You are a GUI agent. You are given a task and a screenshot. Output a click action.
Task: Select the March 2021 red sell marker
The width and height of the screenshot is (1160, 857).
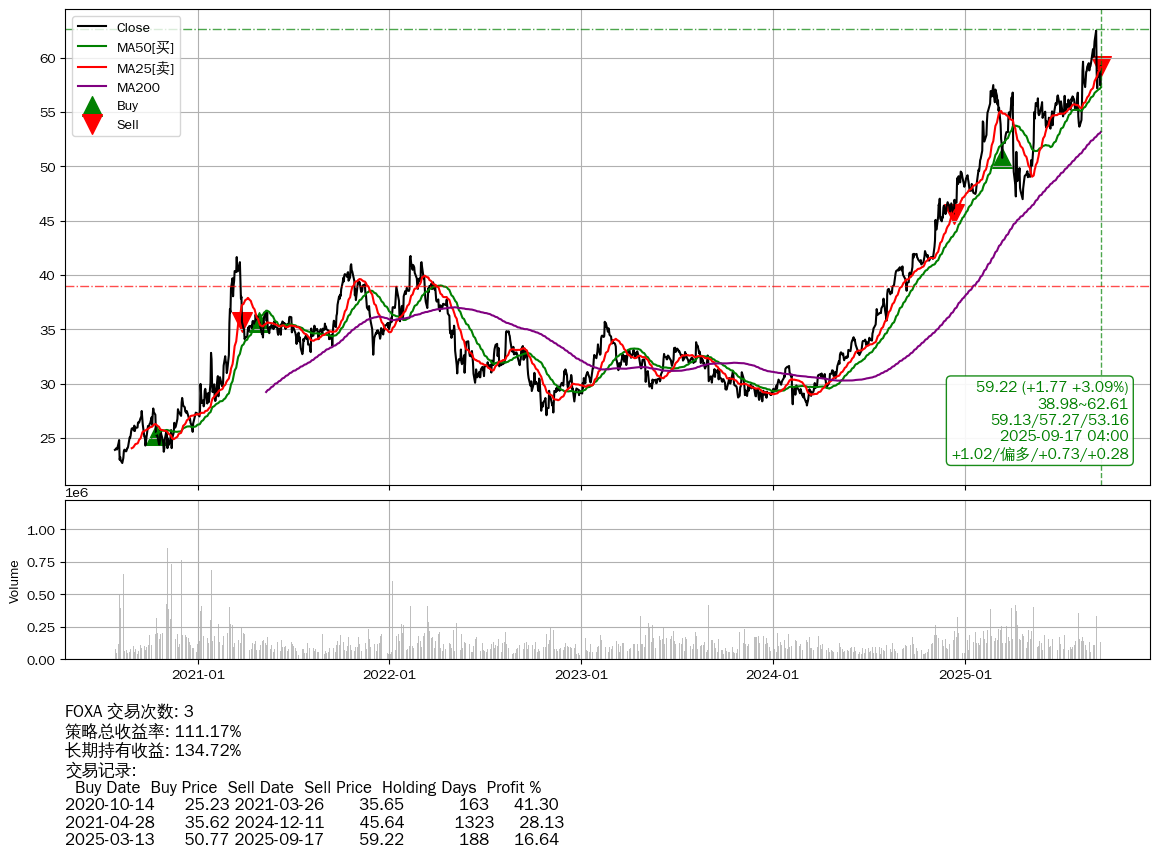[242, 321]
